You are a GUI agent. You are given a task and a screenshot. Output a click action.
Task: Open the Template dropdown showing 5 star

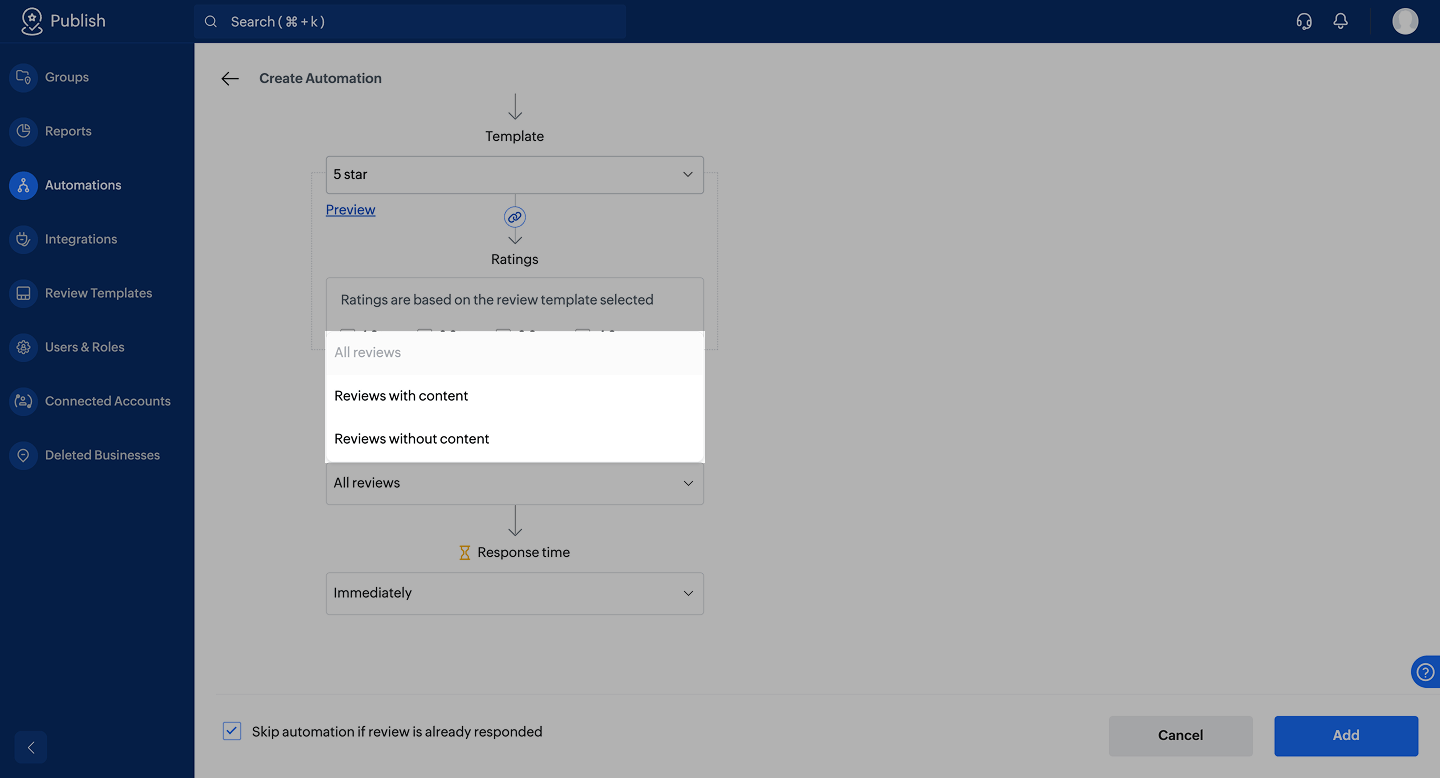pyautogui.click(x=515, y=174)
